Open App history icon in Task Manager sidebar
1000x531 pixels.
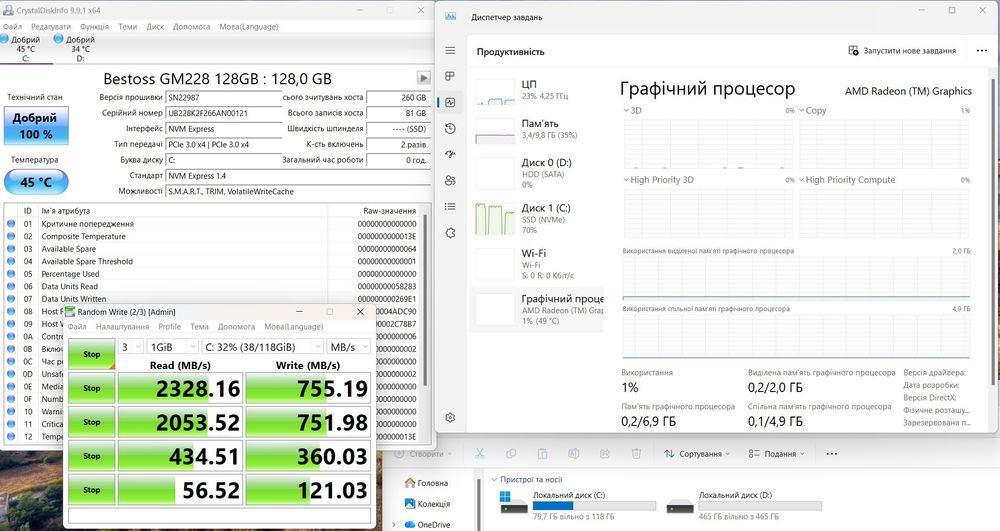(x=450, y=128)
